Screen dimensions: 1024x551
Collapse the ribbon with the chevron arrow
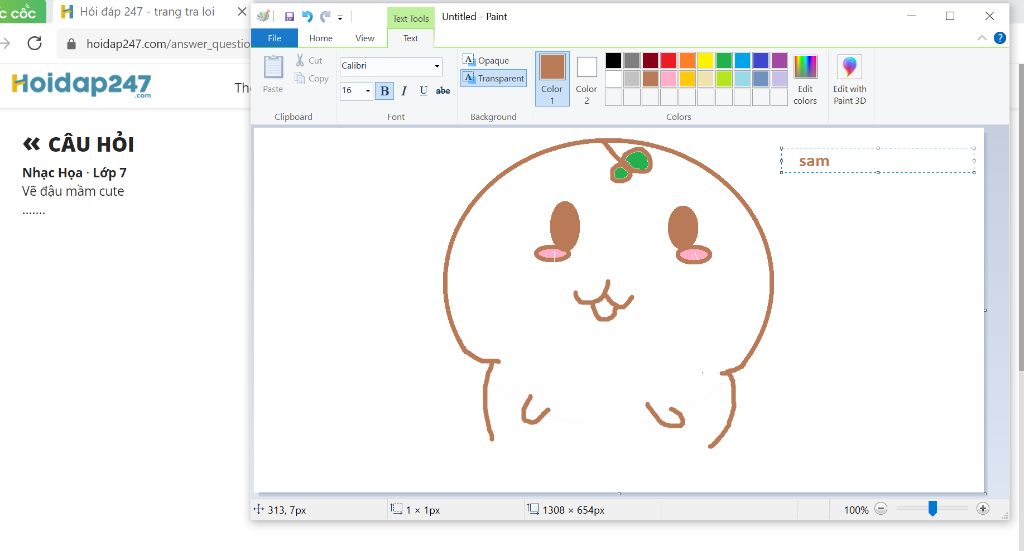point(982,38)
